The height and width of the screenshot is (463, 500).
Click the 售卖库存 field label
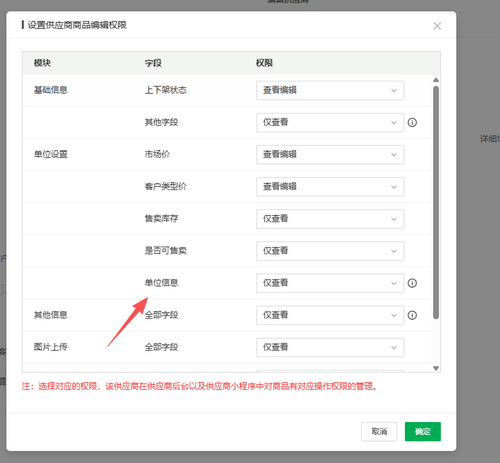[x=161, y=219]
